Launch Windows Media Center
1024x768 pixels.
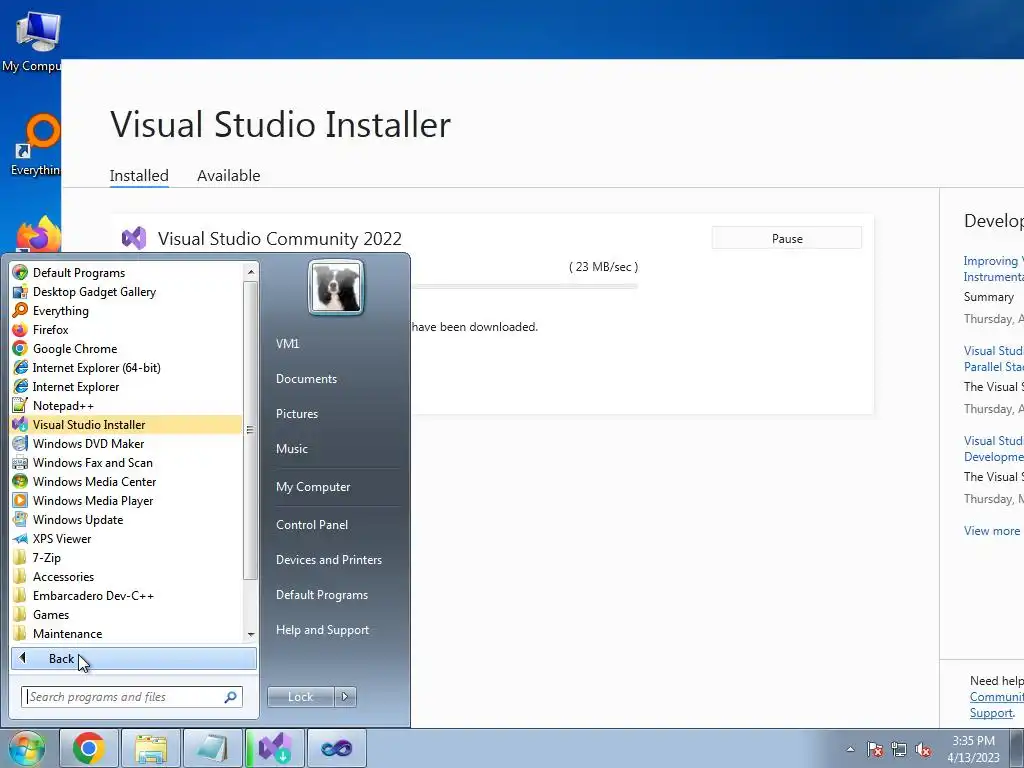(x=126, y=481)
